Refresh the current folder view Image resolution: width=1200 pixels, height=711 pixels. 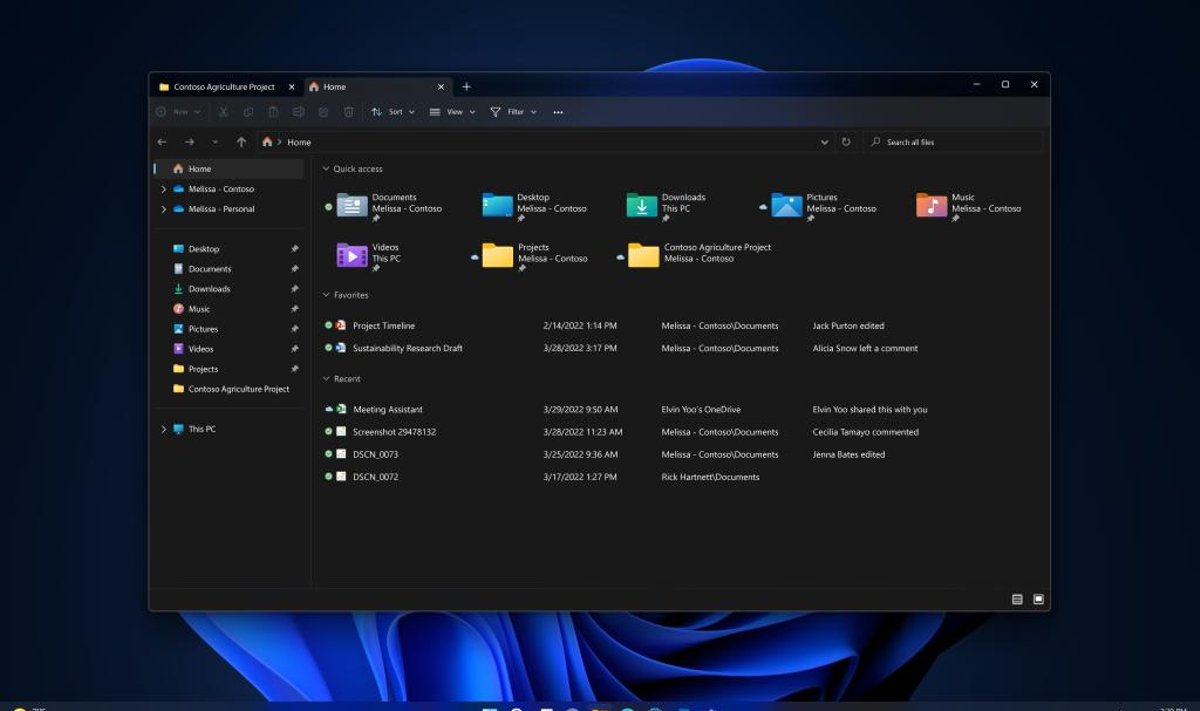point(846,142)
